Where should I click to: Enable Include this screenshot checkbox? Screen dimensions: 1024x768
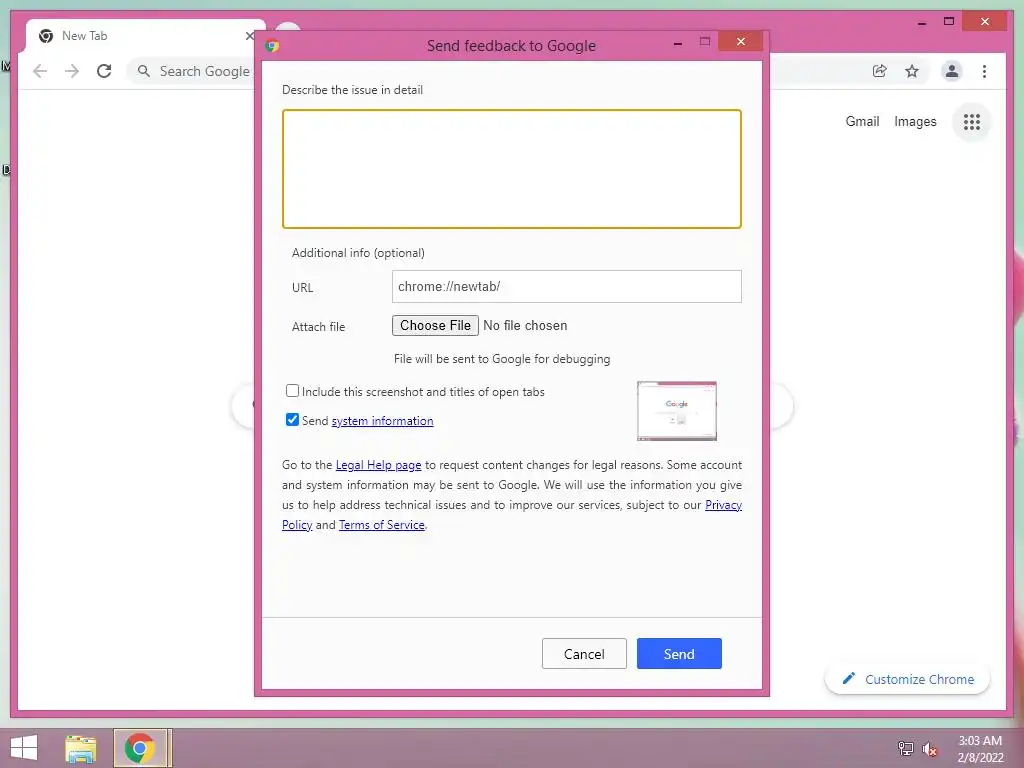292,391
